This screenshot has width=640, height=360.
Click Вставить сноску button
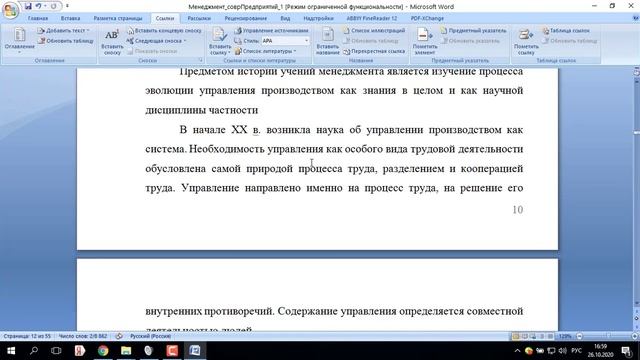(112, 42)
